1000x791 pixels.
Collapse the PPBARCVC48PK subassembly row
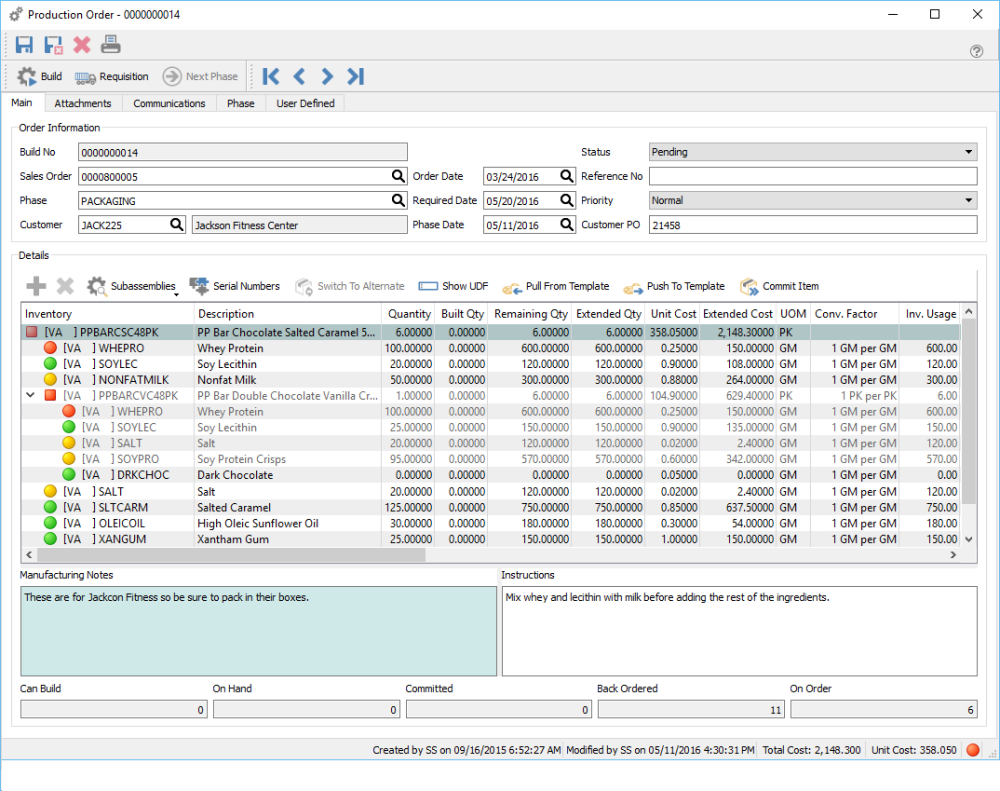pyautogui.click(x=30, y=396)
